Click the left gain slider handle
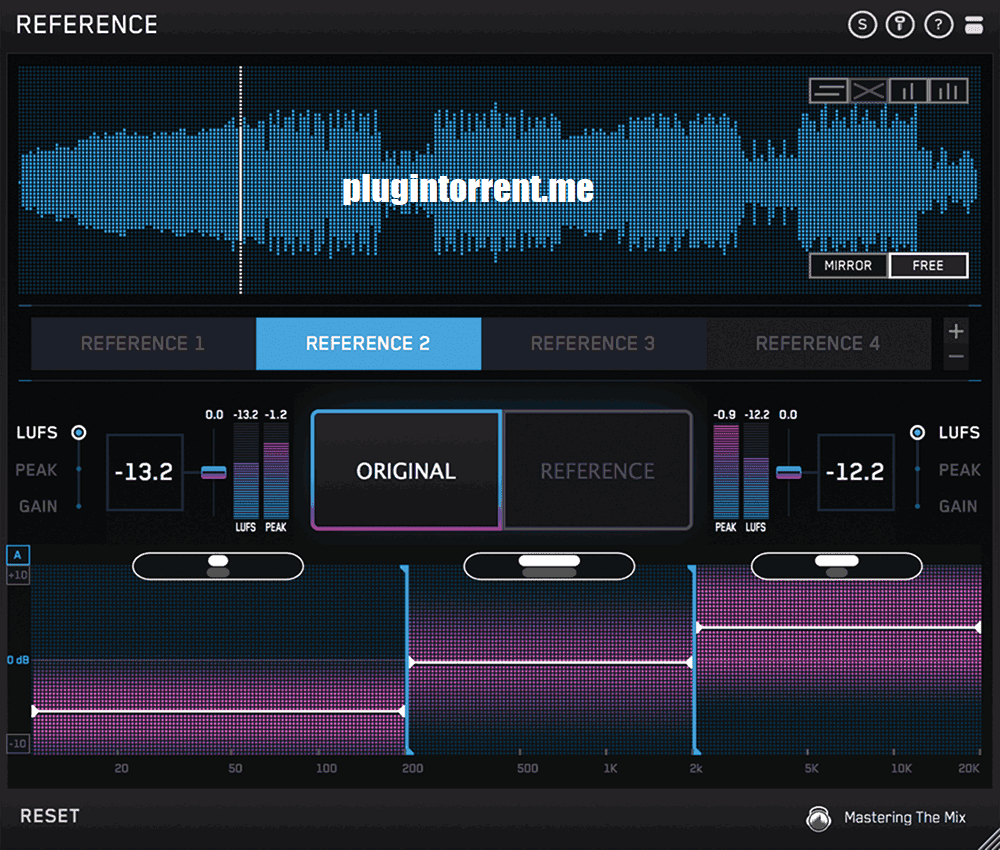 pyautogui.click(x=214, y=473)
